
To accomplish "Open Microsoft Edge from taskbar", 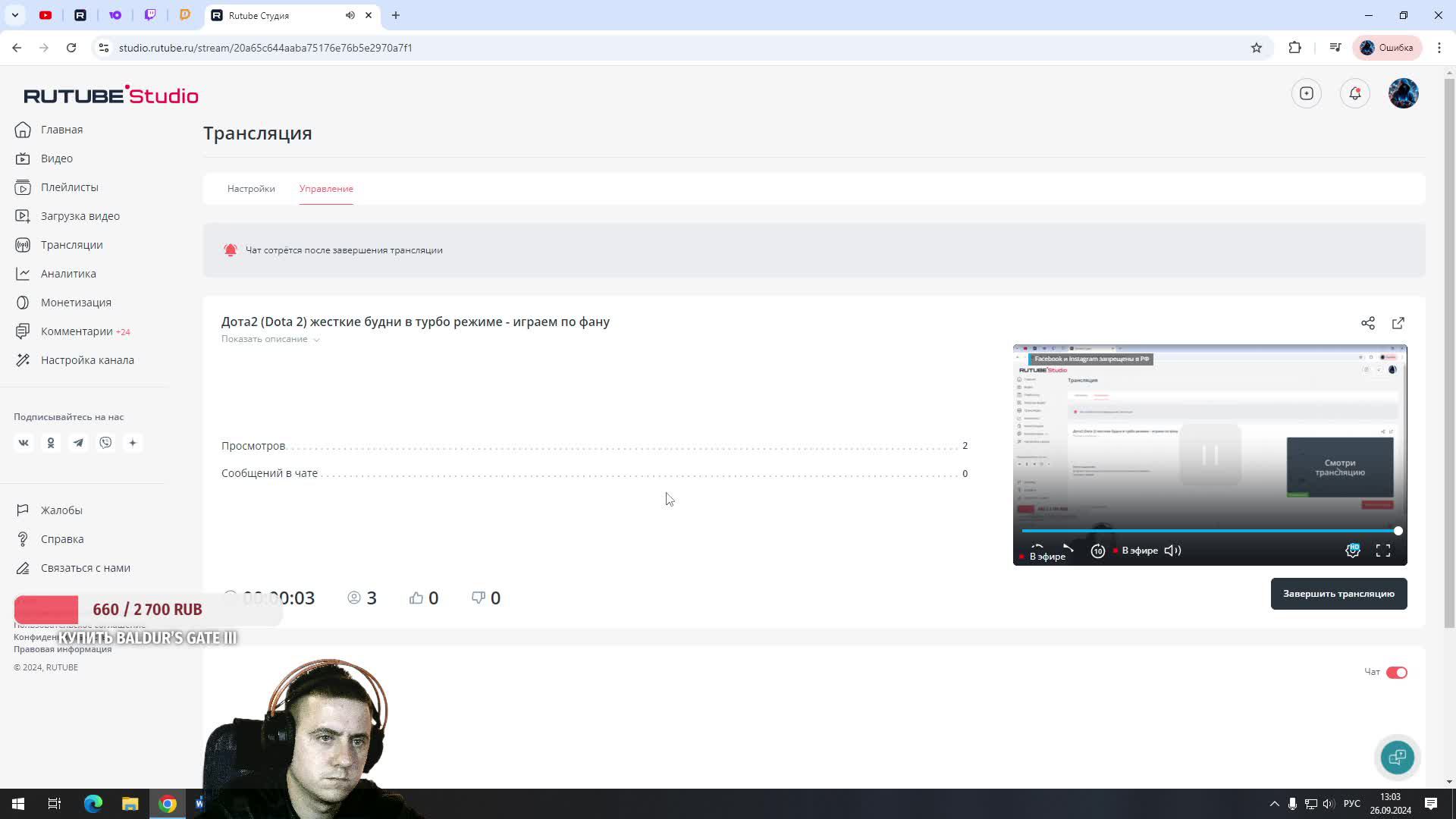I will pyautogui.click(x=93, y=804).
